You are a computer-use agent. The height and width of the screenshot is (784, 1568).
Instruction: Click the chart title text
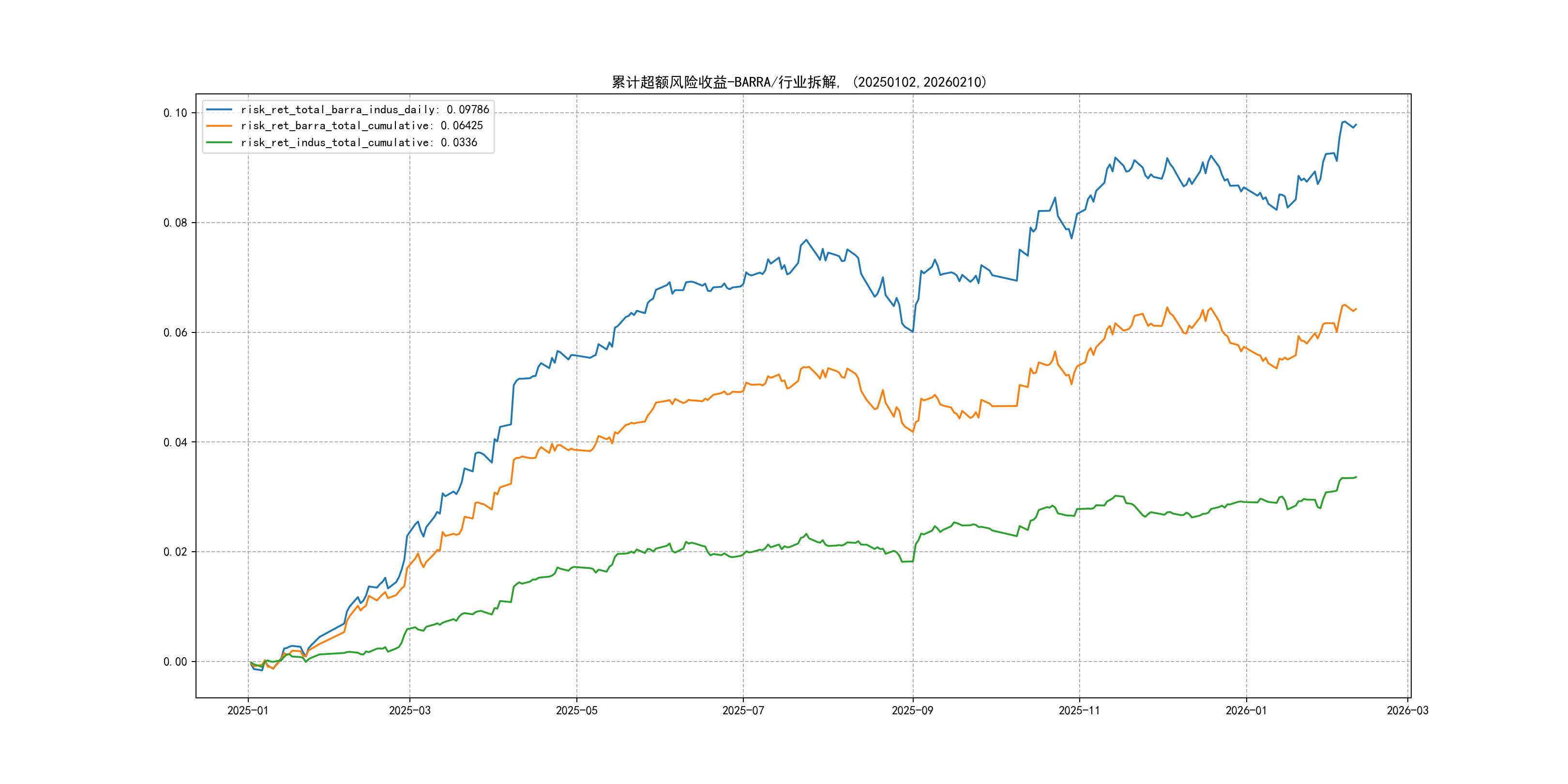click(799, 82)
